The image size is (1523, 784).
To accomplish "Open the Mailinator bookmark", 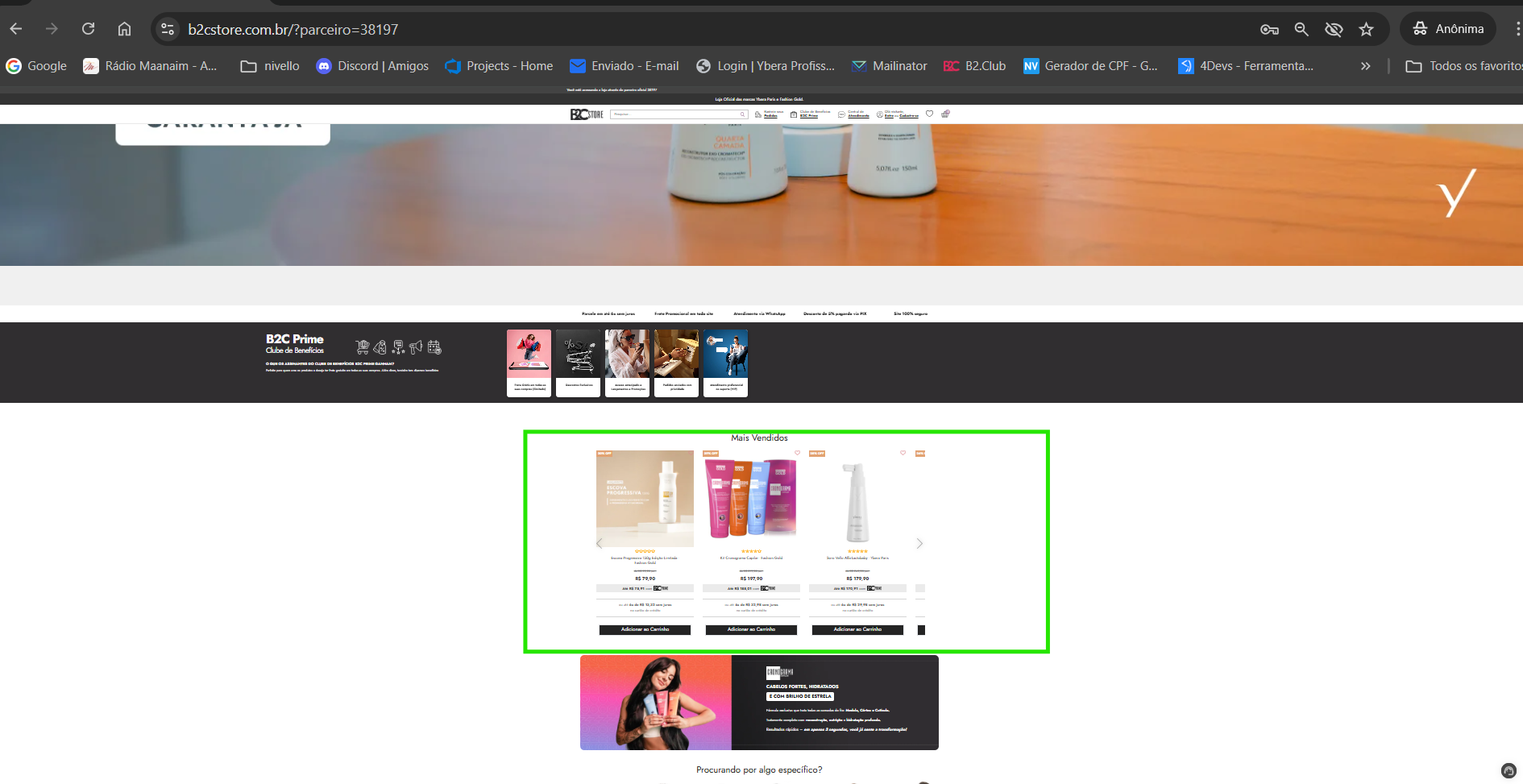I will coord(890,66).
